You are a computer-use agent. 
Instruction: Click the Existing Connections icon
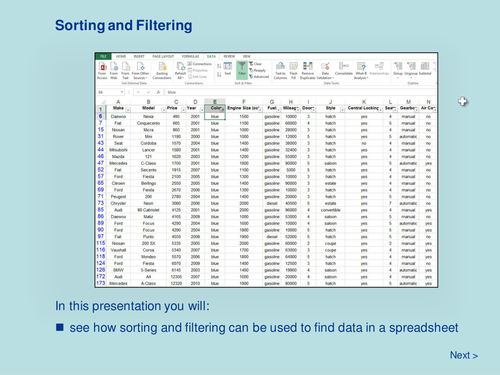click(162, 71)
